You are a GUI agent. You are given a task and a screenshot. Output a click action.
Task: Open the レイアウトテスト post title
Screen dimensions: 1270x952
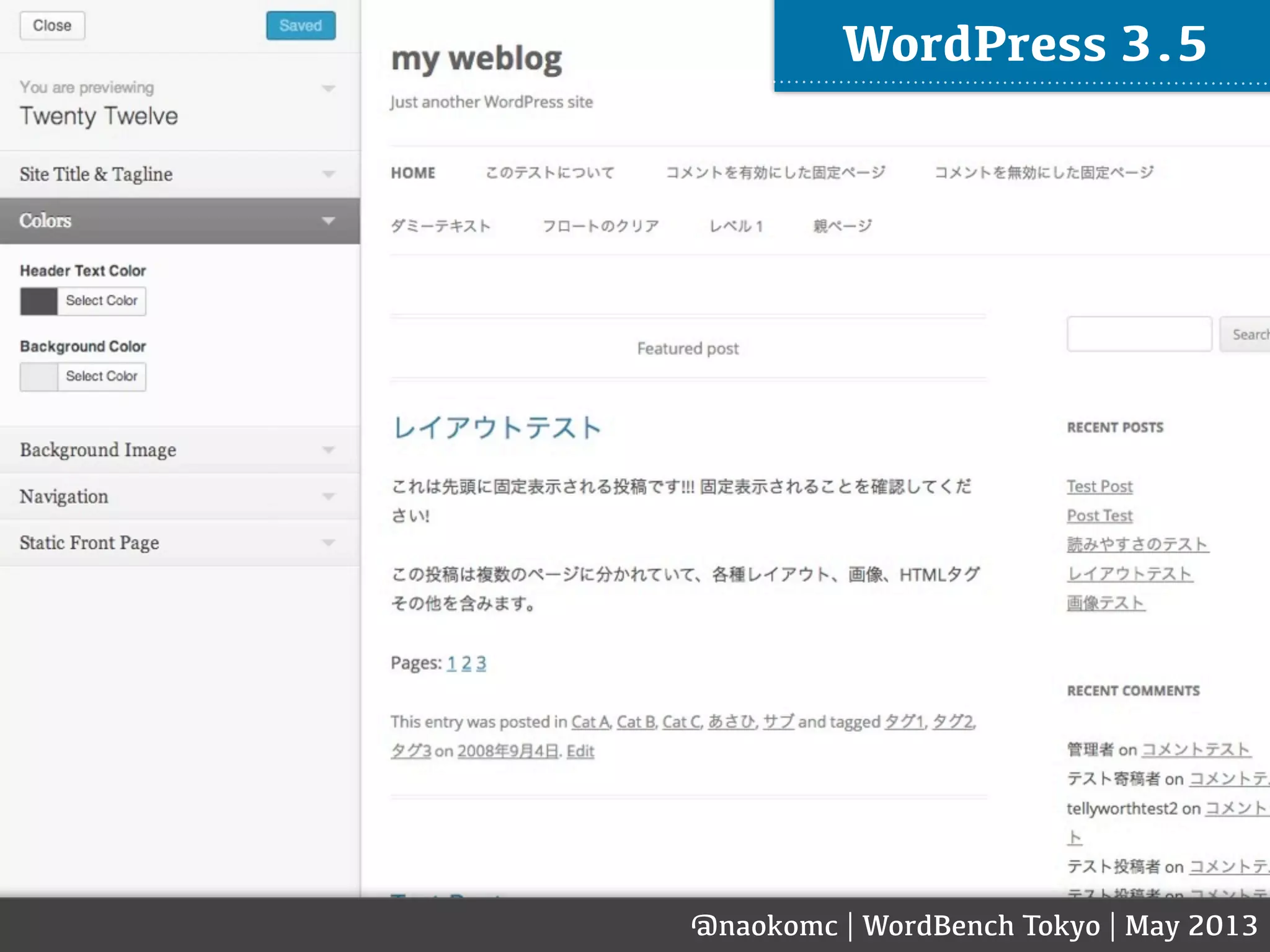pyautogui.click(x=497, y=428)
